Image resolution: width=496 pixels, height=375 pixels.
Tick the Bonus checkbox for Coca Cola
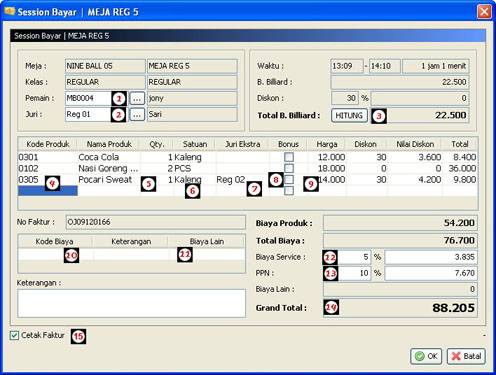click(289, 157)
